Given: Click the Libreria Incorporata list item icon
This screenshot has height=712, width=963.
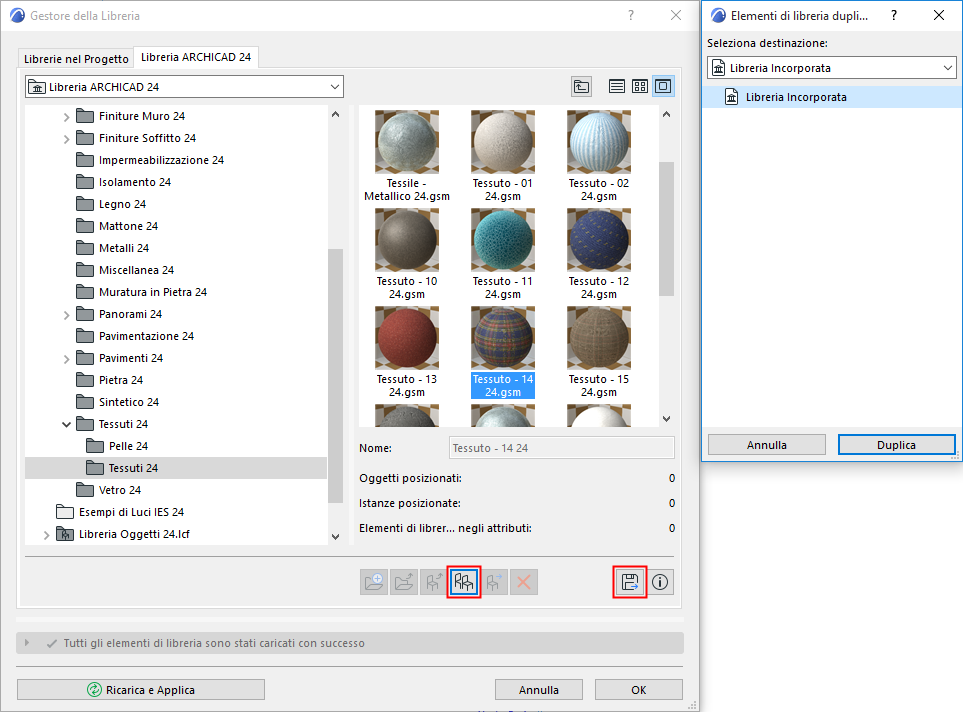Looking at the screenshot, I should 731,97.
